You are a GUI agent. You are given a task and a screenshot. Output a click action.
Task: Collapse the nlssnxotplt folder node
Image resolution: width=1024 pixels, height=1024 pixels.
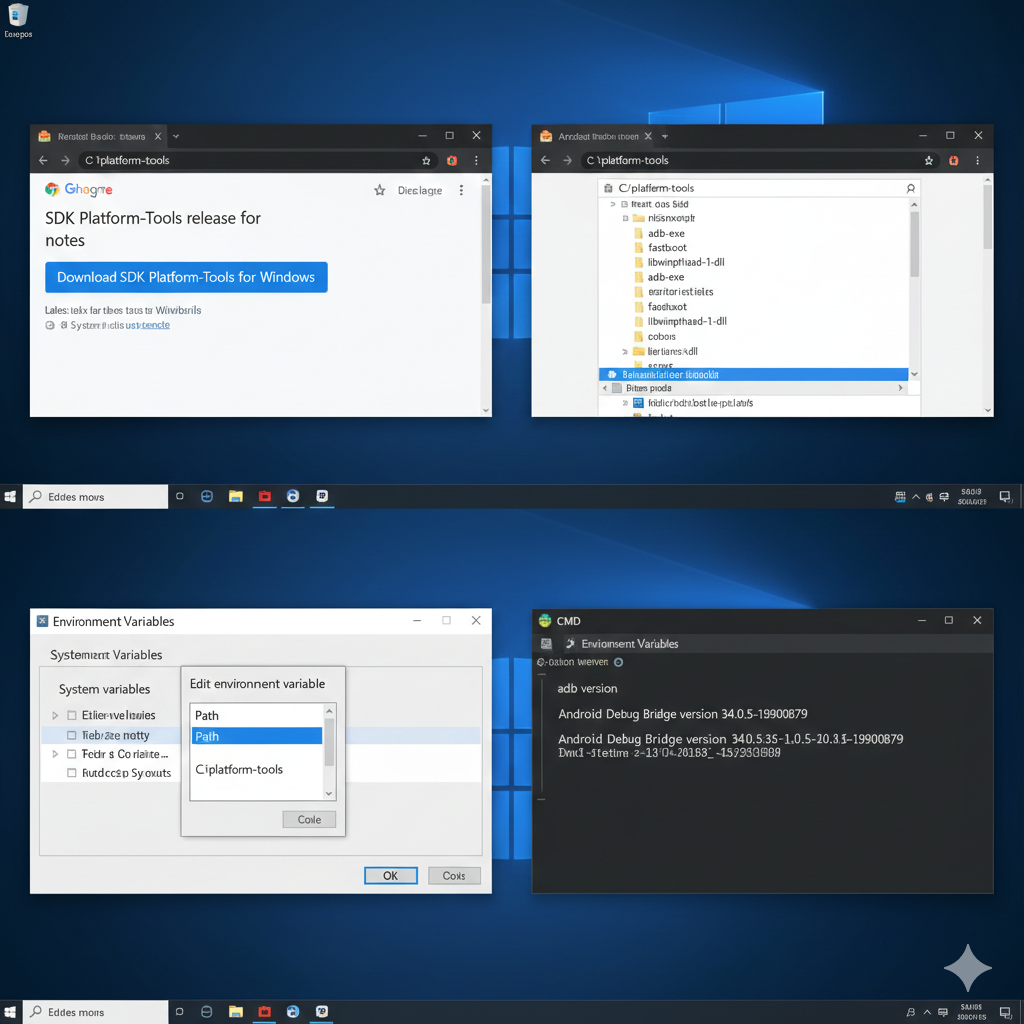(x=625, y=218)
